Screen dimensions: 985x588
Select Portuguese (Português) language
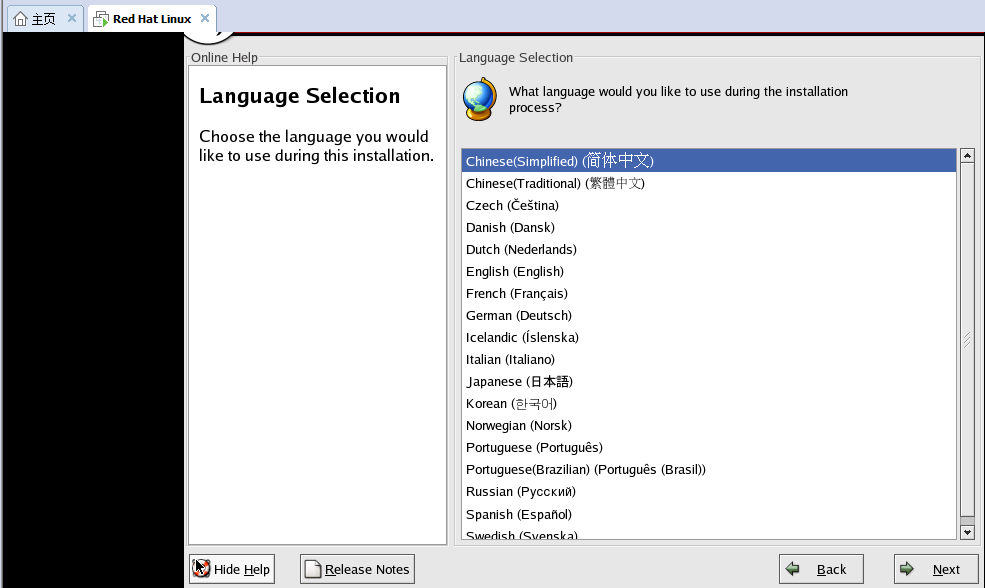[709, 447]
